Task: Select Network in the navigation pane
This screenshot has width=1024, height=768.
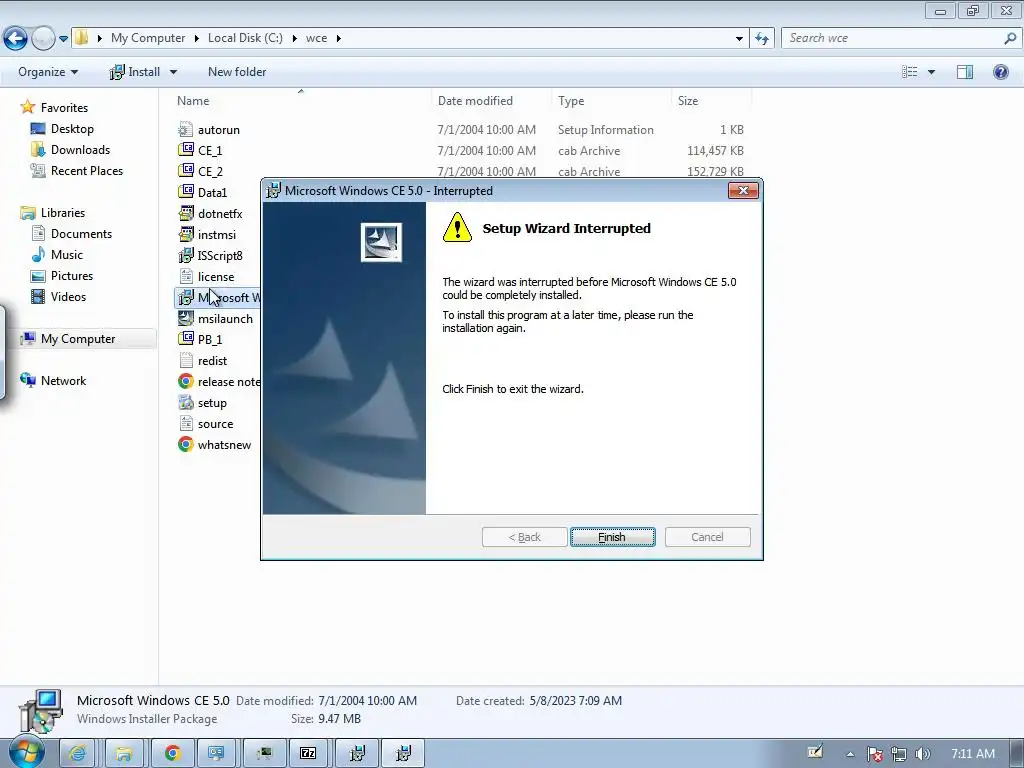Action: click(x=63, y=381)
